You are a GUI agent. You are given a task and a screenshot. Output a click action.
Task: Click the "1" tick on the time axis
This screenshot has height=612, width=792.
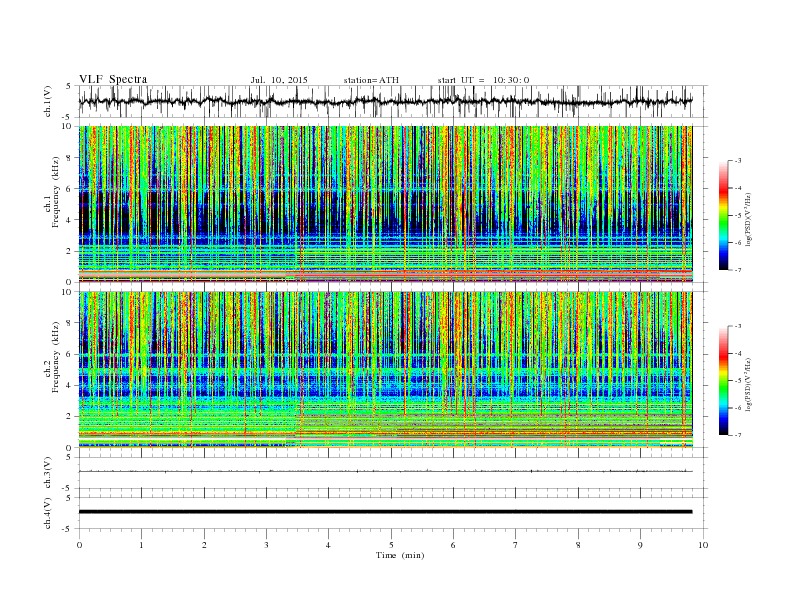pyautogui.click(x=142, y=545)
